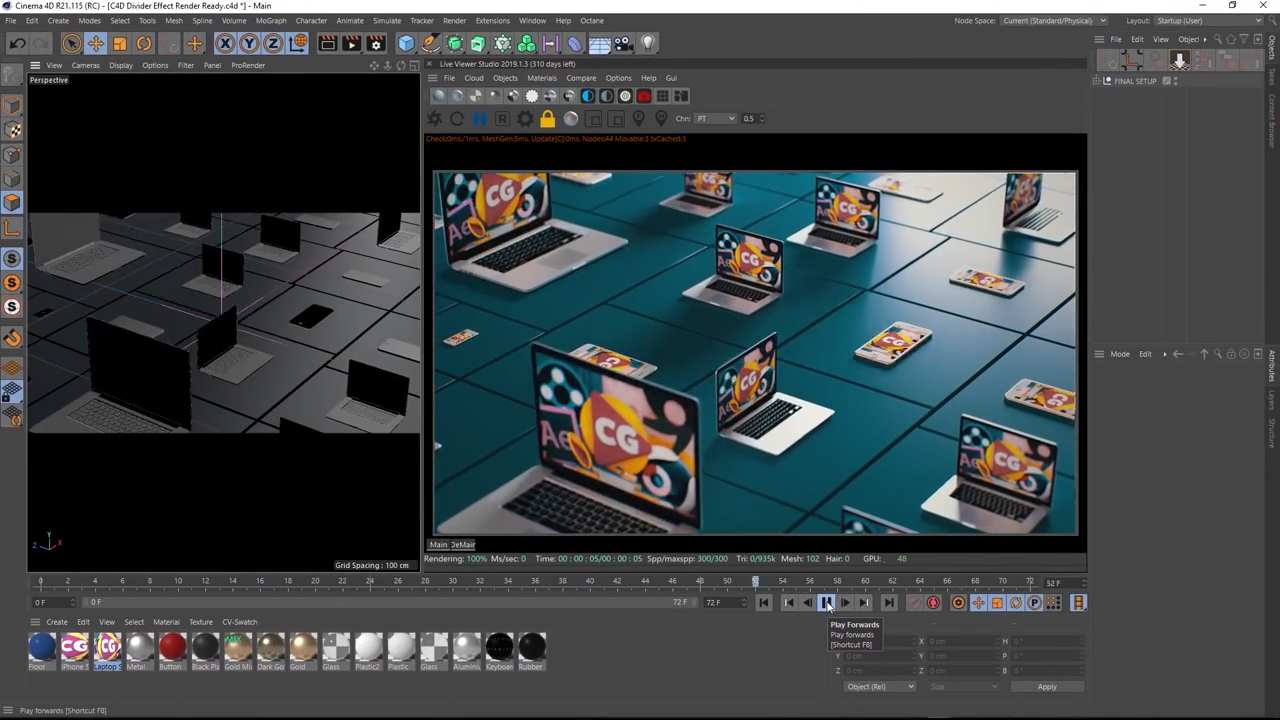This screenshot has height=720, width=1280.
Task: Add a Camera object
Action: click(x=623, y=43)
